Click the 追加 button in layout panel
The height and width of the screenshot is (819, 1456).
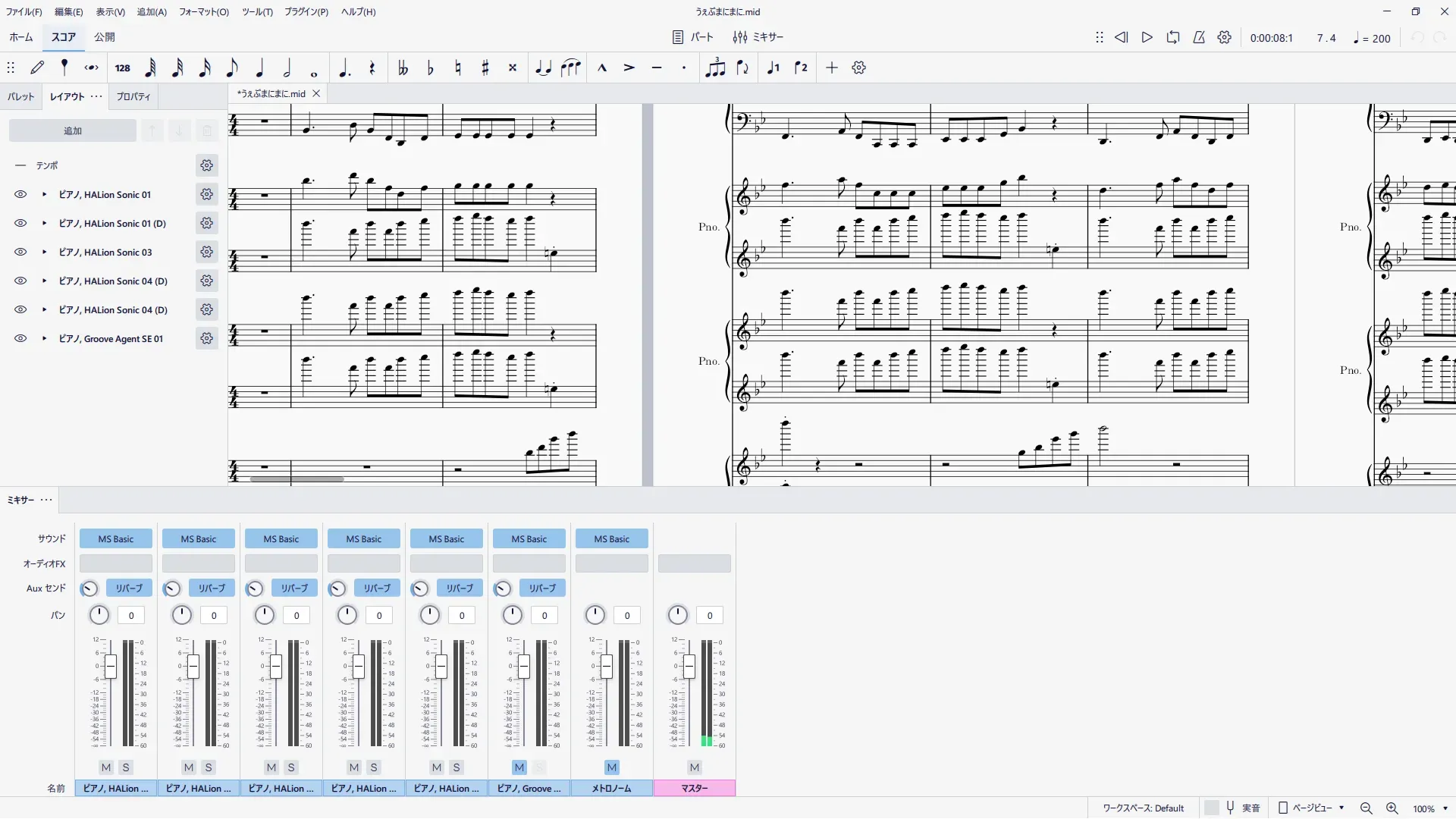tap(73, 131)
